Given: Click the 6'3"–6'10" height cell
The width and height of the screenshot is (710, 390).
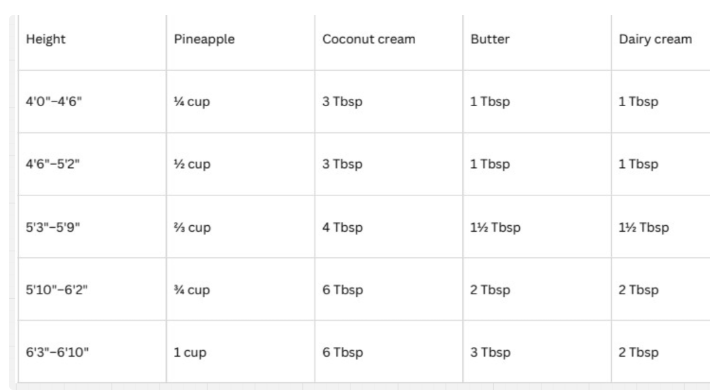Looking at the screenshot, I should tap(92, 351).
